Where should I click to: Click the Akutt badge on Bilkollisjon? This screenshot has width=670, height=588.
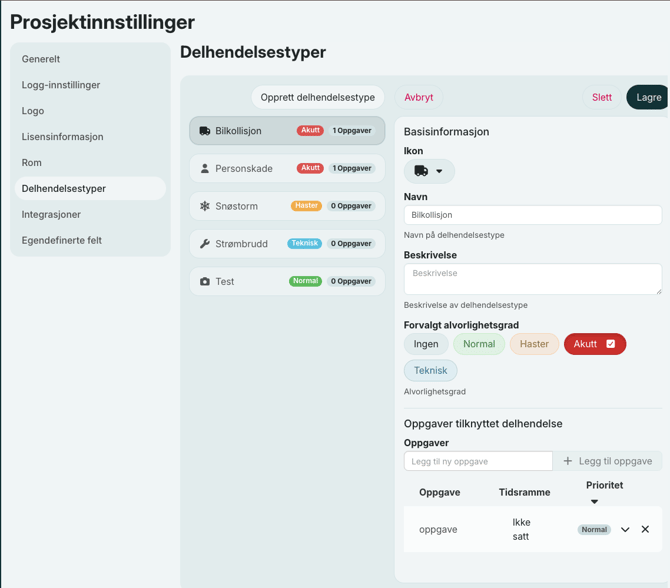click(310, 130)
